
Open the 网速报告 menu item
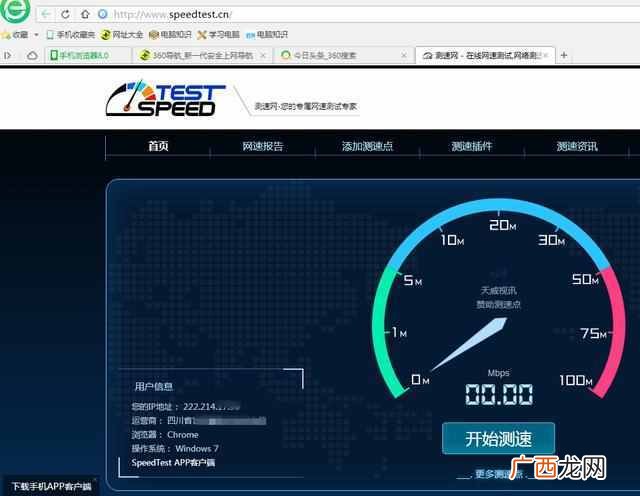tap(263, 146)
